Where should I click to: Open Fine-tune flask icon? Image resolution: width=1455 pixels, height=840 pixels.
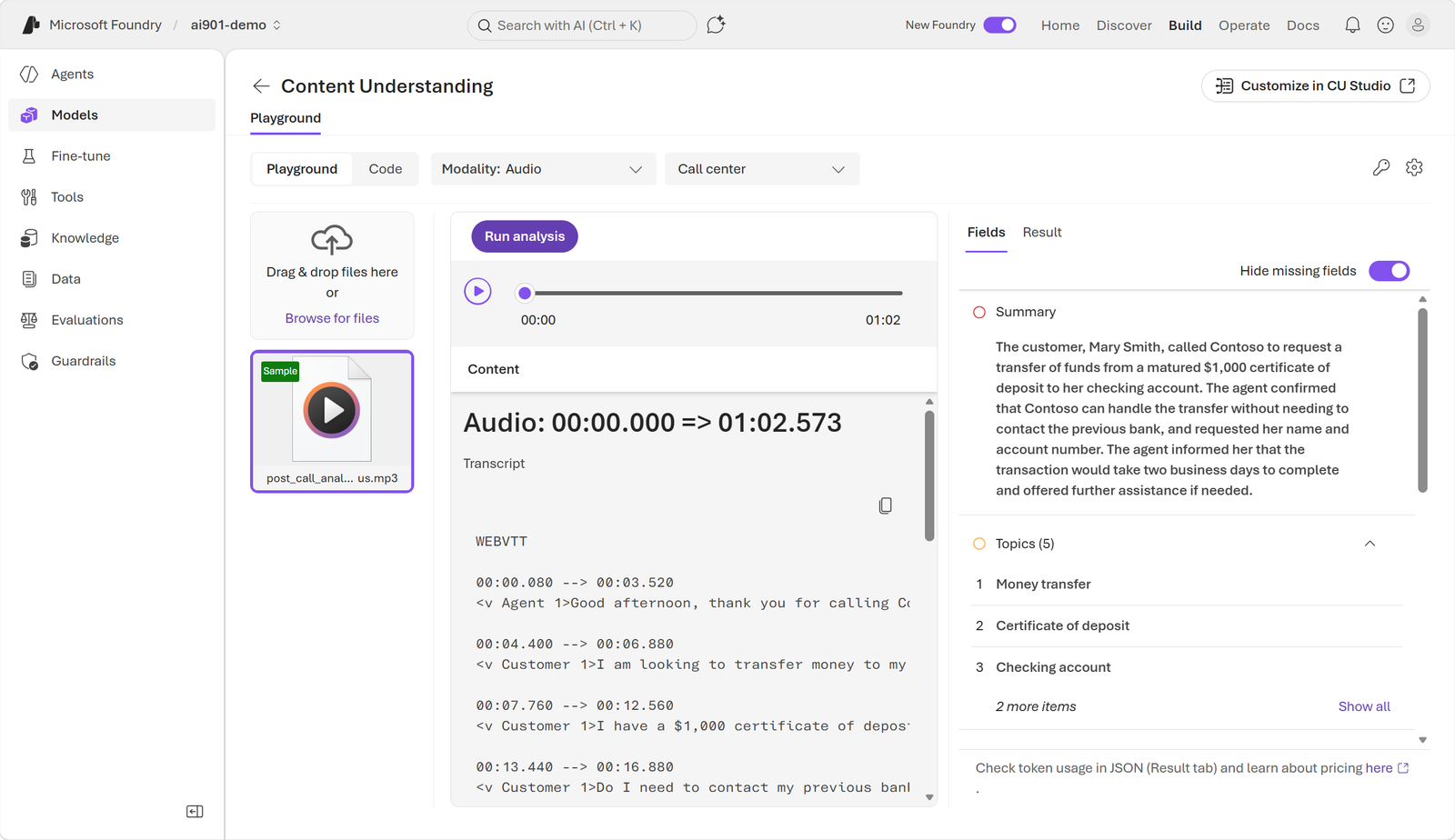pyautogui.click(x=29, y=156)
